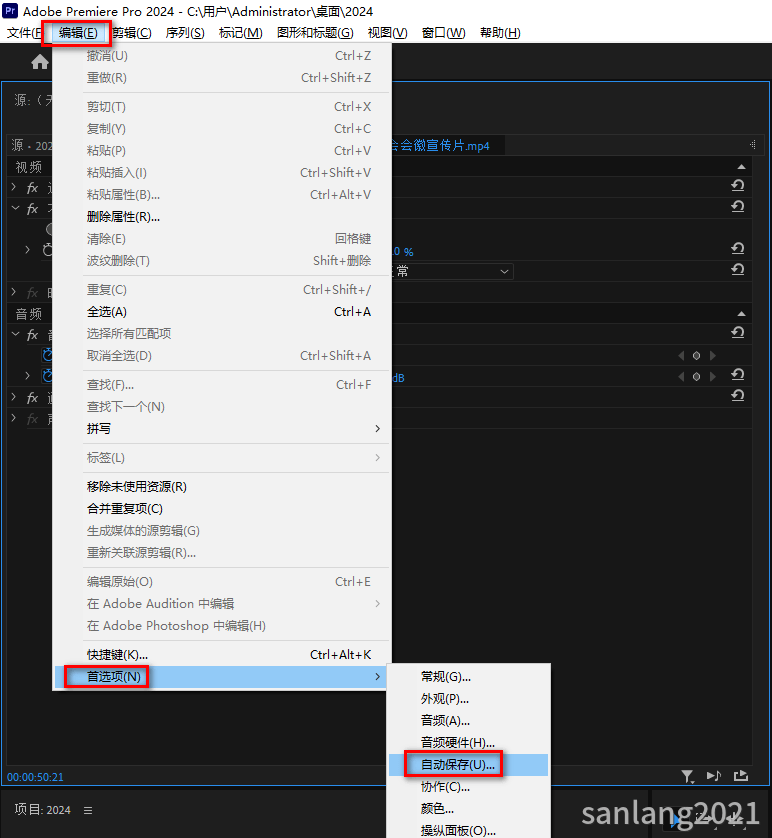Image resolution: width=772 pixels, height=838 pixels.
Task: Toggle stopwatch animation for the dB row
Action: pos(48,376)
